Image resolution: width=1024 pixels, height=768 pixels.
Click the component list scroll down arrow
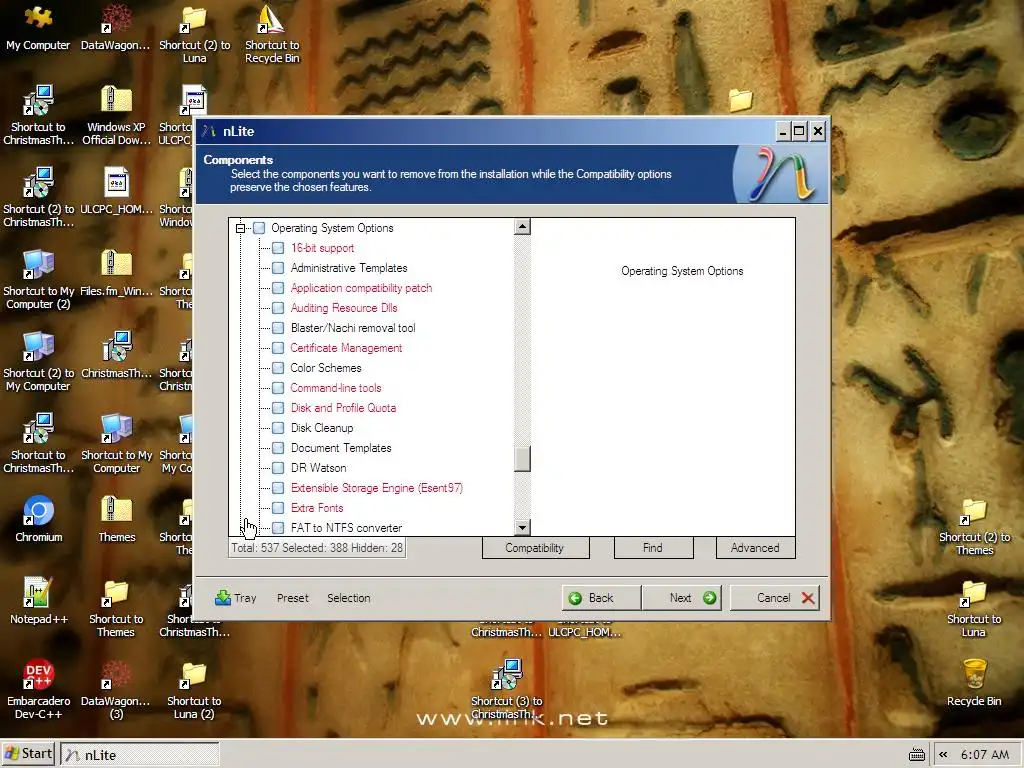[x=522, y=527]
